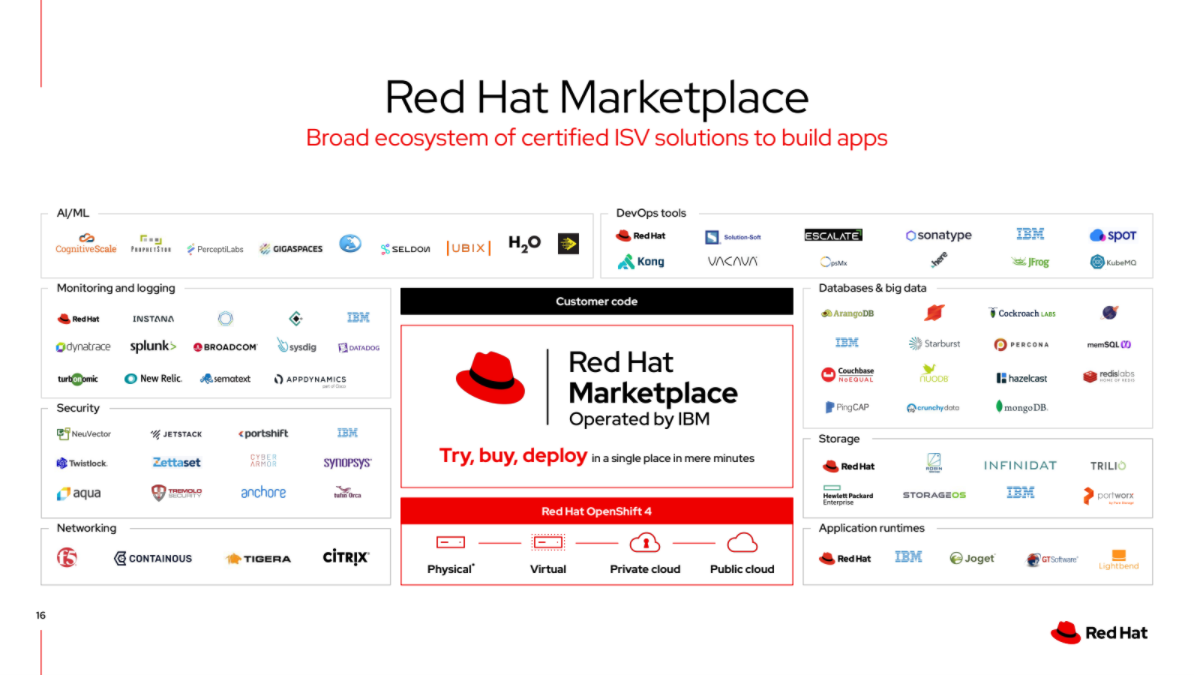Select the 'Monitoring and logging' heading
1195x675 pixels.
pyautogui.click(x=116, y=288)
